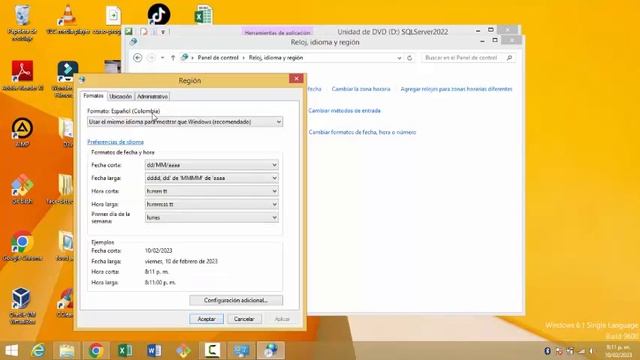
Task: Open the Hora corta format dropdown
Action: pyautogui.click(x=211, y=191)
